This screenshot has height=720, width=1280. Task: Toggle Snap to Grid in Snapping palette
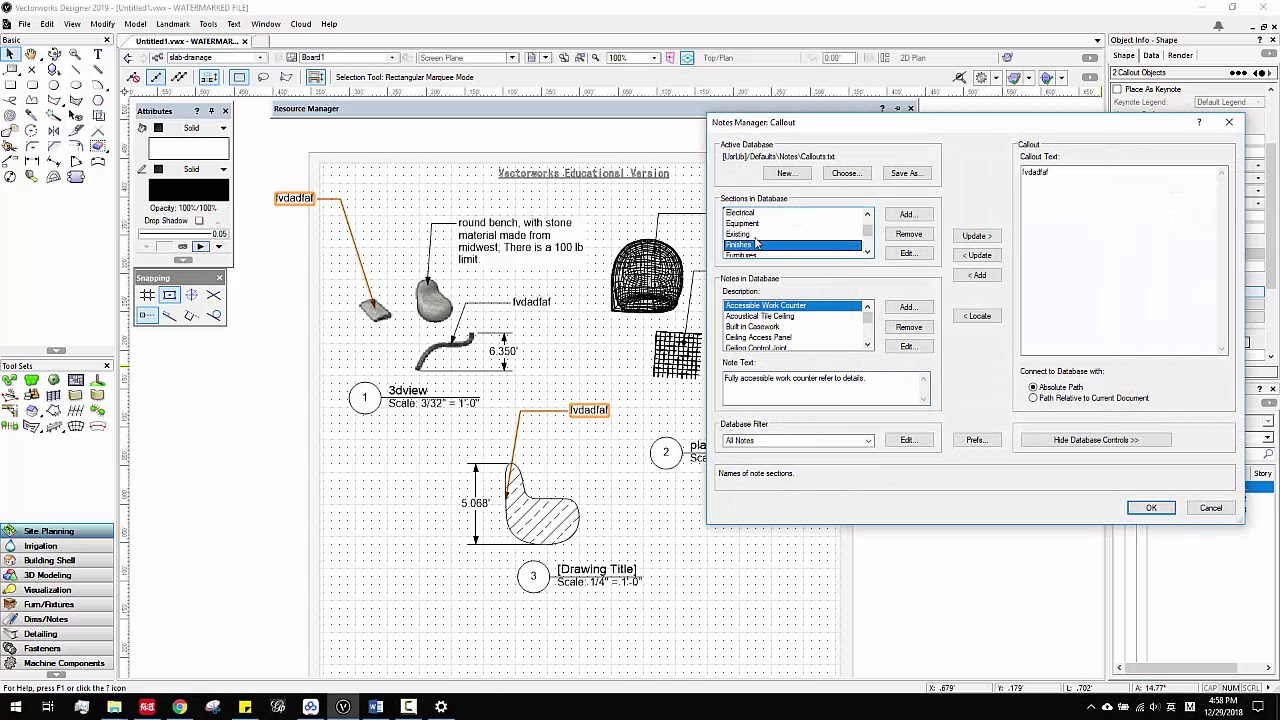147,295
